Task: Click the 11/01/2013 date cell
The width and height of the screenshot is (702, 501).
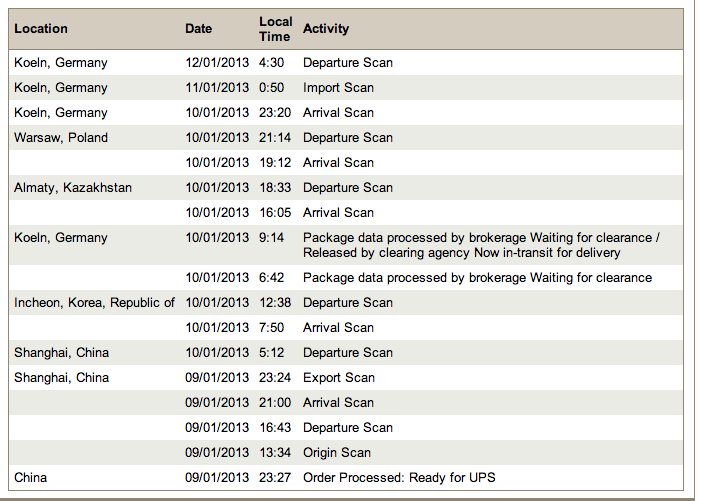Action: pyautogui.click(x=216, y=88)
